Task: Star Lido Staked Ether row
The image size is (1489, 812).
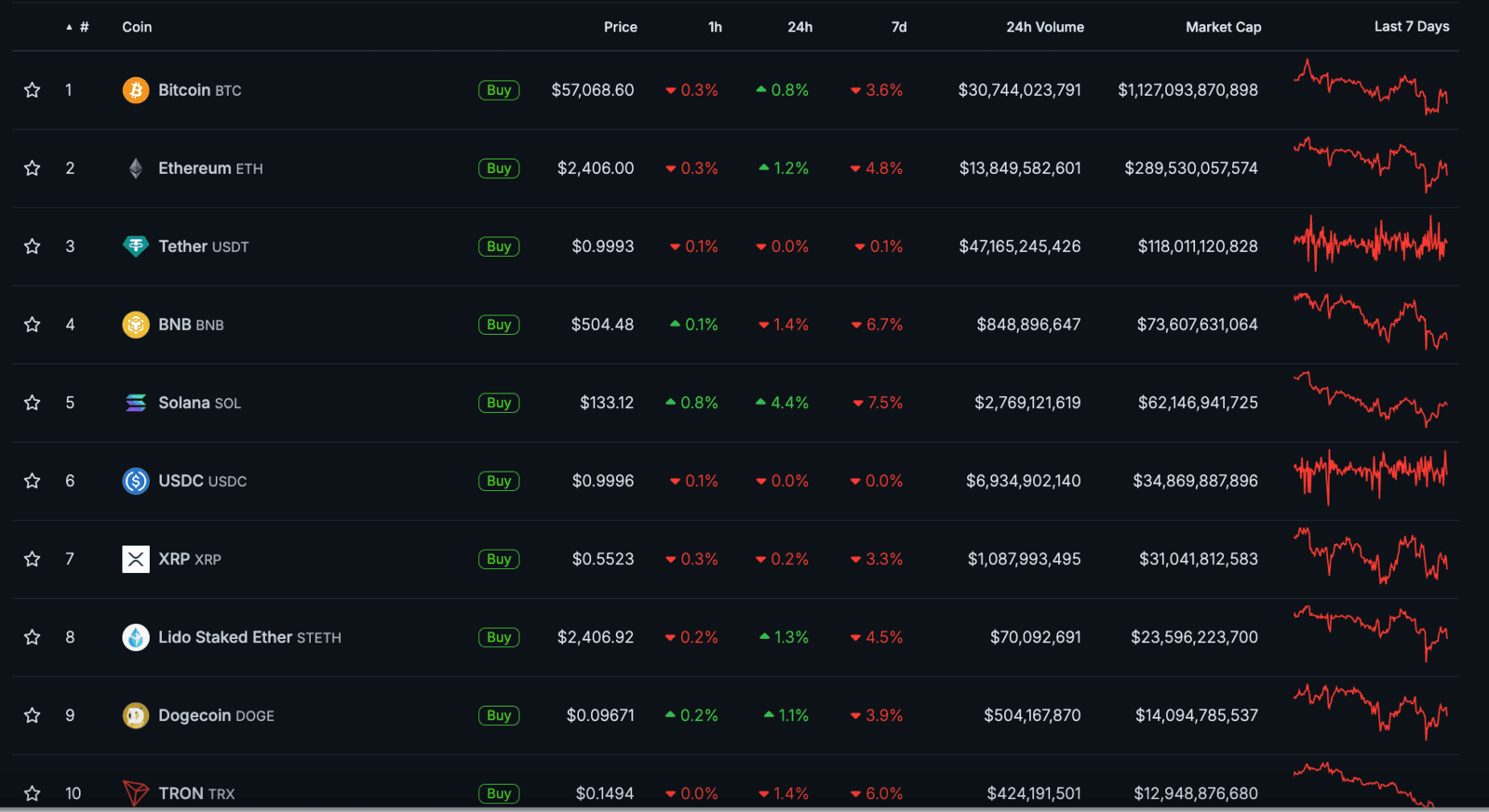Action: 33,637
